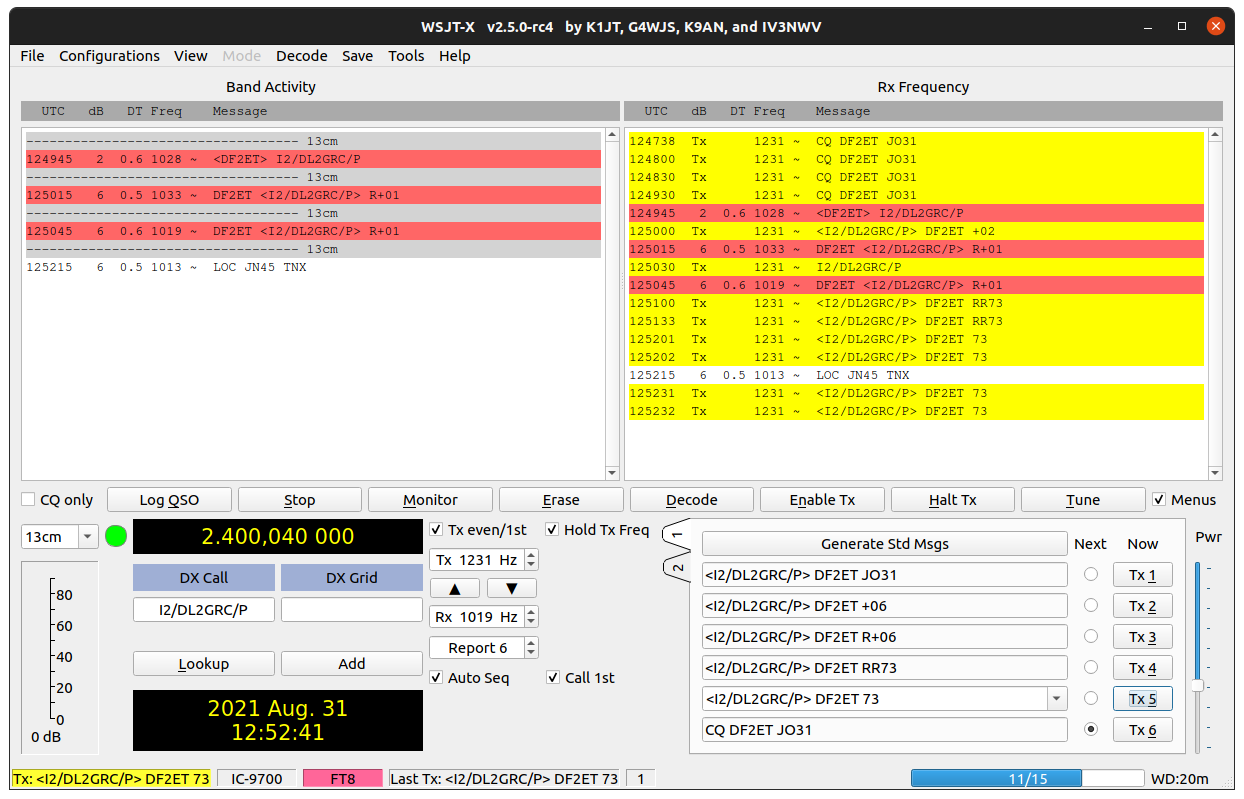
Task: Click the 11/15 transmit progress bar
Action: 1027,779
